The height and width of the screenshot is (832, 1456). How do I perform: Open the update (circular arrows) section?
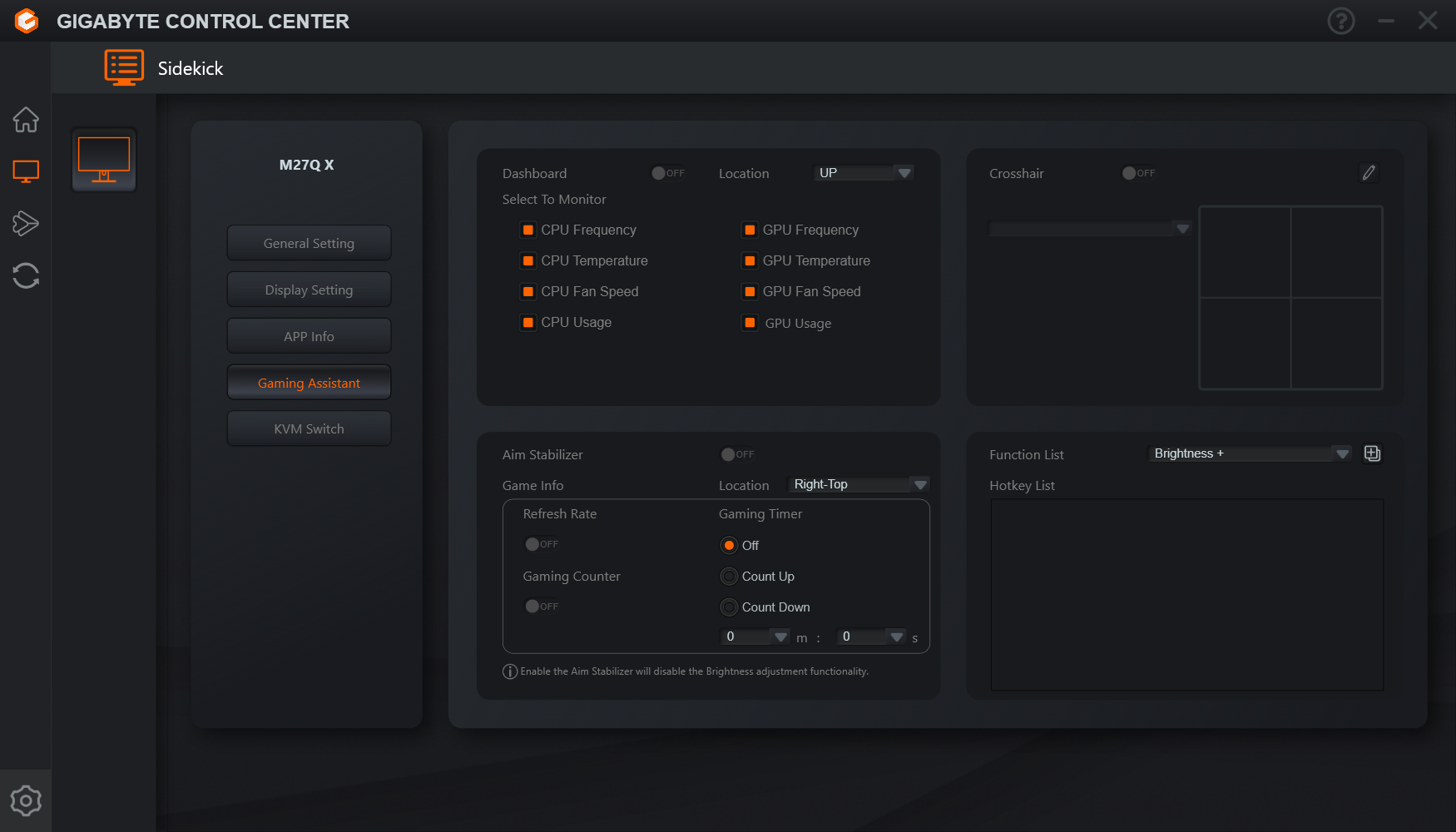pyautogui.click(x=26, y=275)
